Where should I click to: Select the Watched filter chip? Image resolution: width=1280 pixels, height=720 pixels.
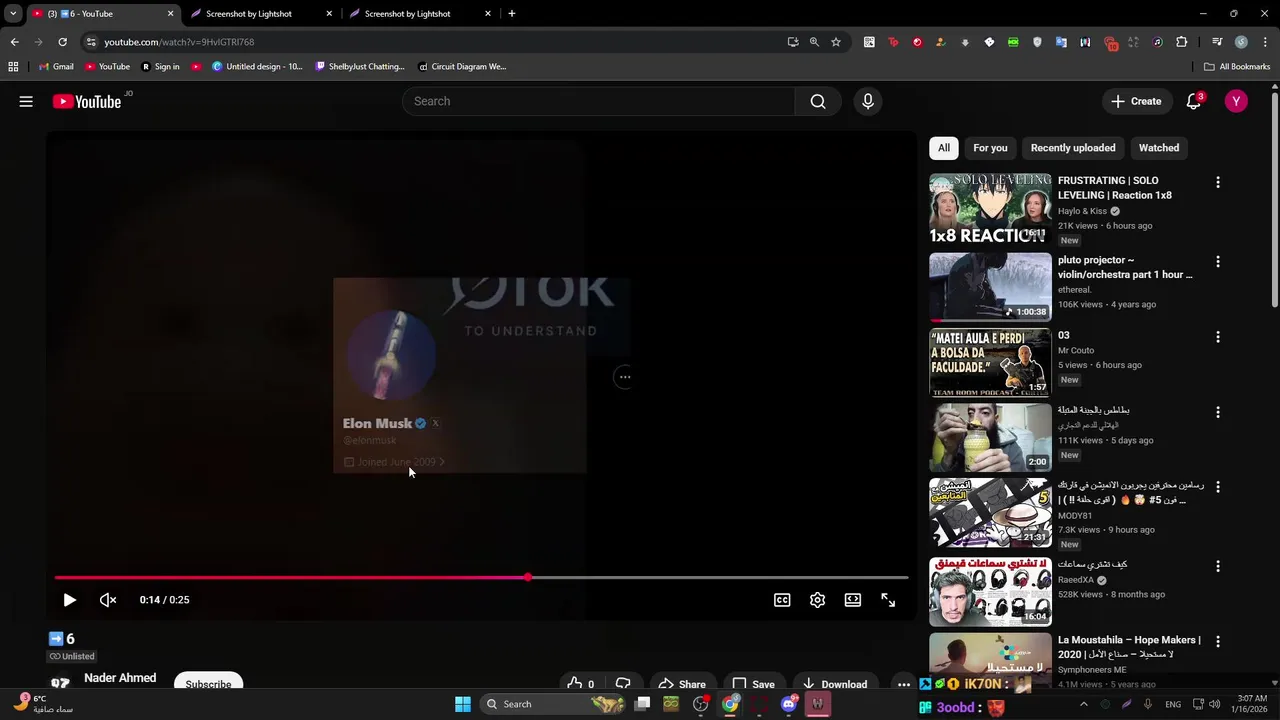[x=1159, y=148]
